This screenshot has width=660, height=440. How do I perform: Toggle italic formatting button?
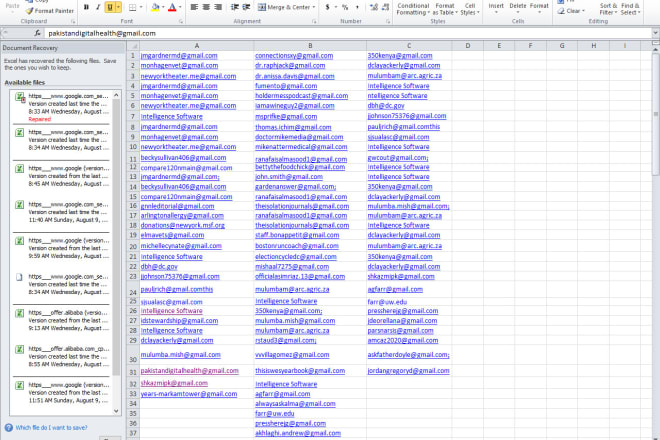click(98, 7)
